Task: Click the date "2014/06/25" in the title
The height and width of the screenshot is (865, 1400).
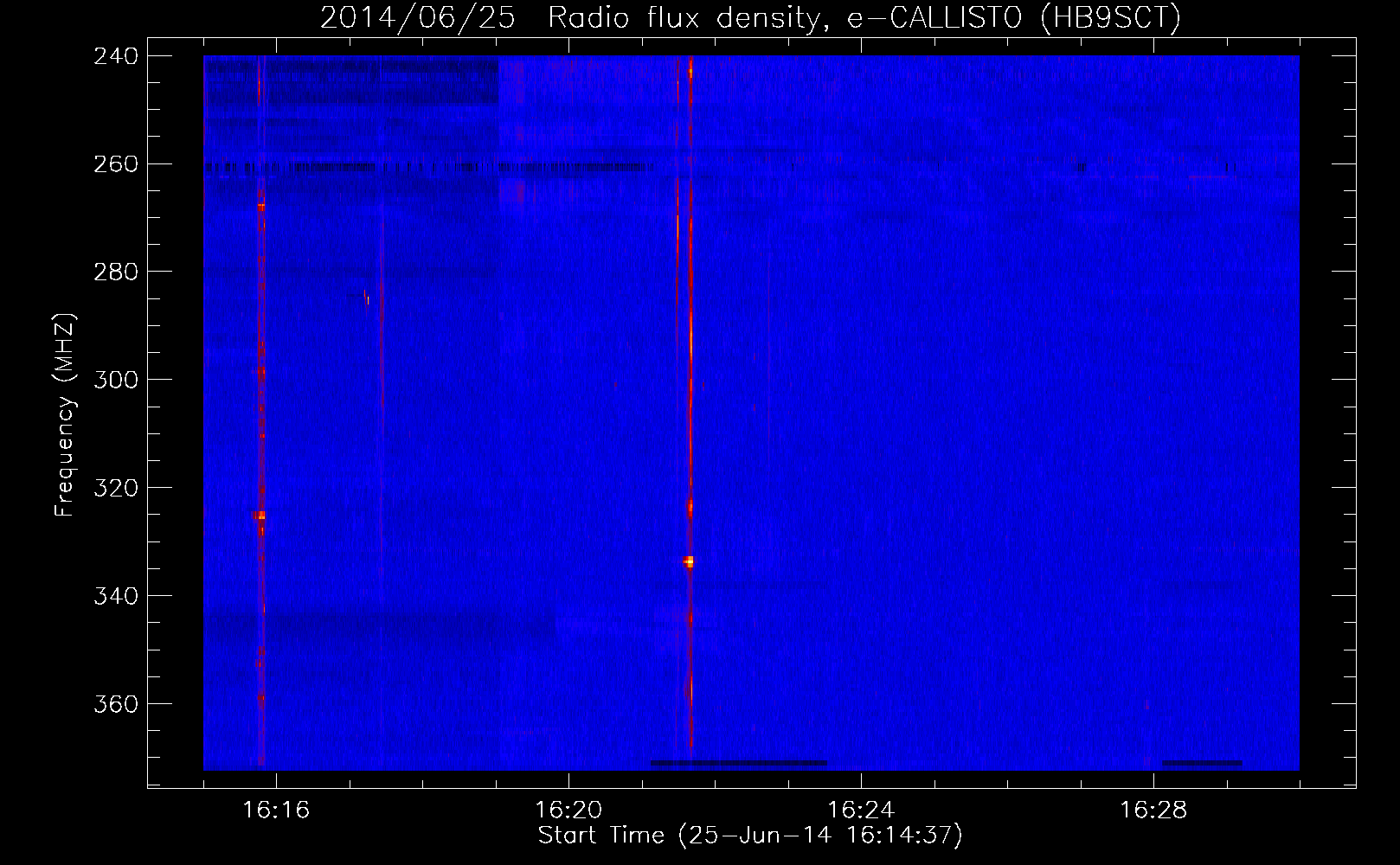Action: (418, 17)
